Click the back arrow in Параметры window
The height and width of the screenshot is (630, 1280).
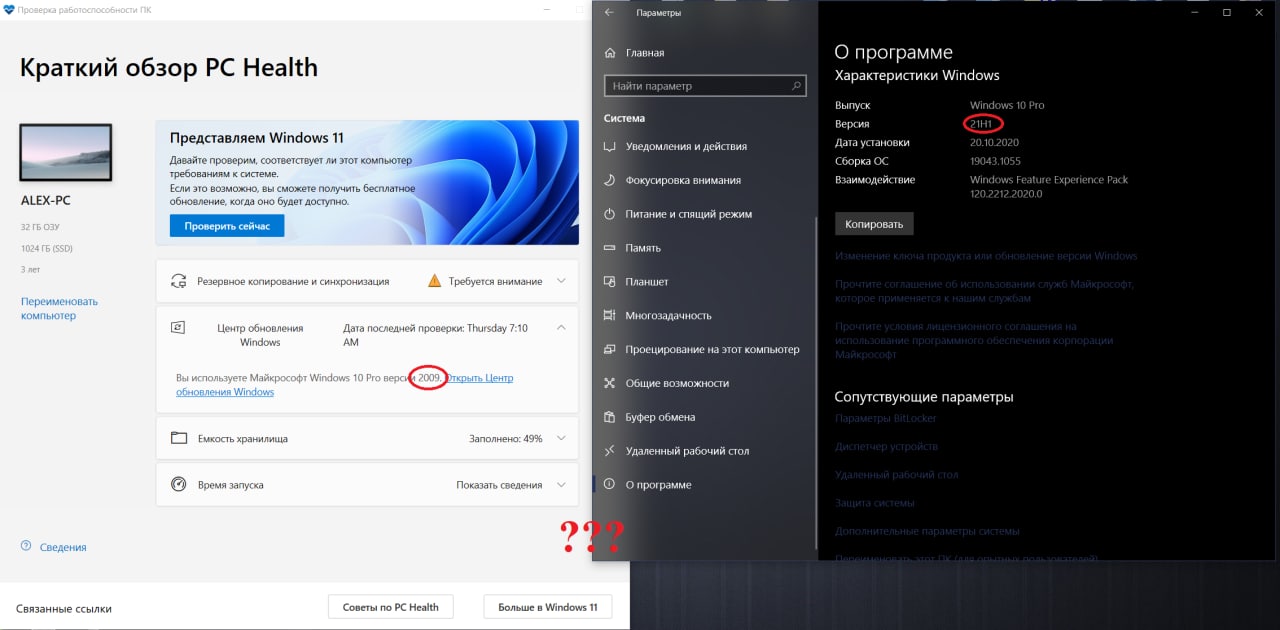(x=610, y=12)
